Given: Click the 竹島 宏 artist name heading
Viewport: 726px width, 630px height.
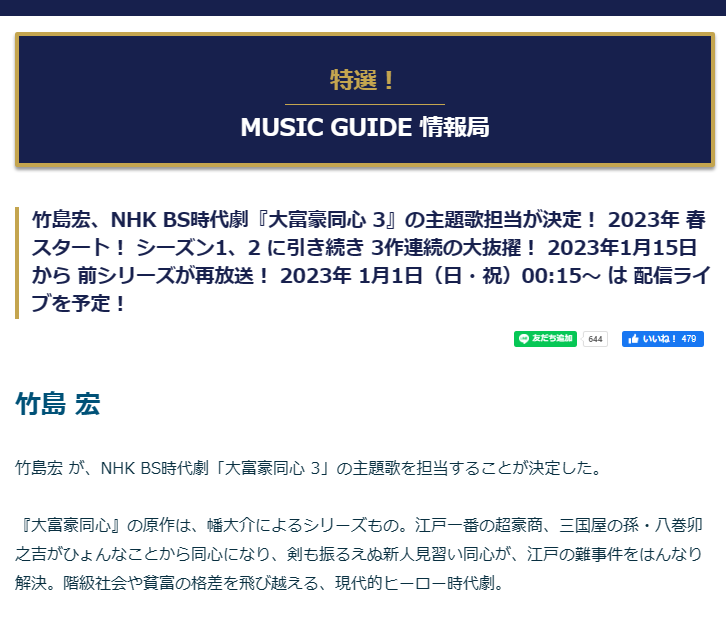Looking at the screenshot, I should [x=58, y=404].
